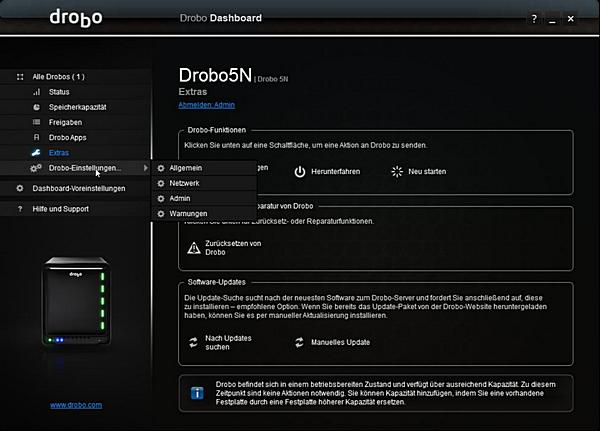The height and width of the screenshot is (431, 600).
Task: Open Warnungen settings from submenu
Action: 204,214
